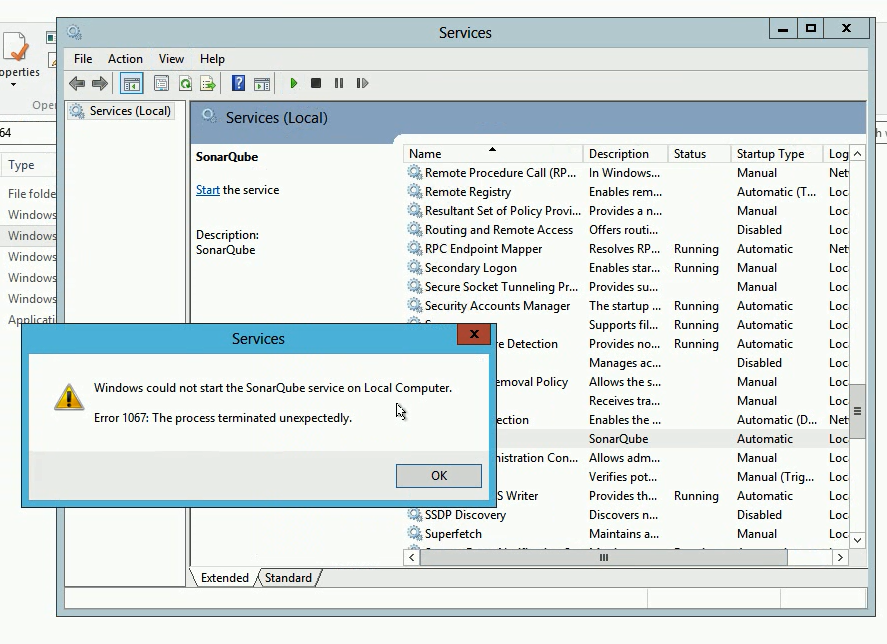Click the SonarQube description cell in the list
This screenshot has height=644, width=887.
point(618,439)
